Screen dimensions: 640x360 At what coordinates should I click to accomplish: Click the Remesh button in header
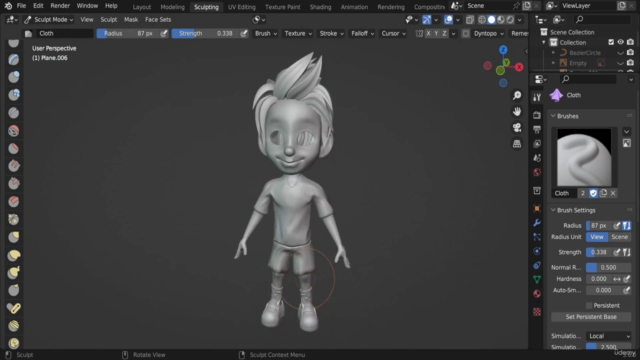pos(519,33)
